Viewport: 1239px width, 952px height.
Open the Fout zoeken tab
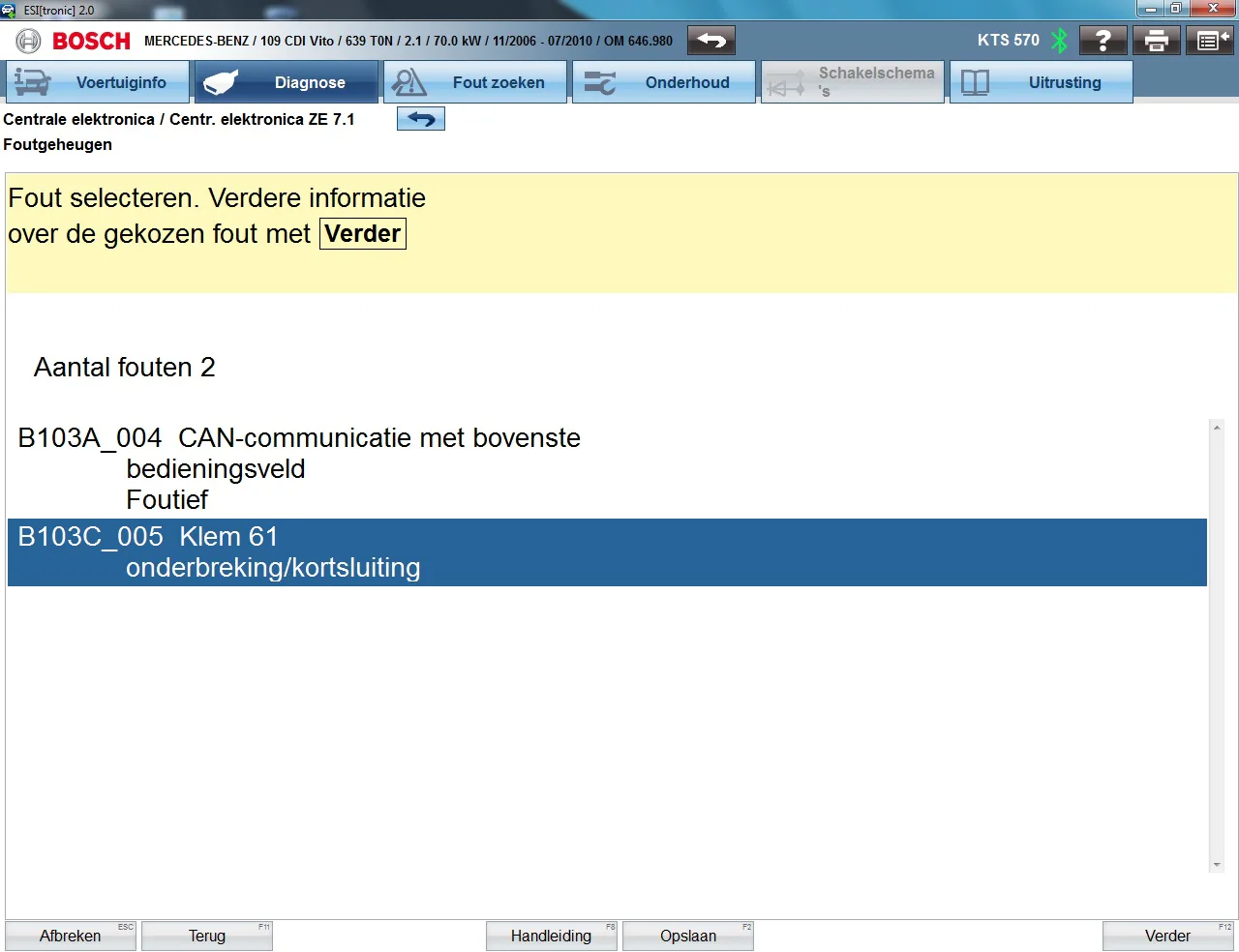(x=475, y=82)
